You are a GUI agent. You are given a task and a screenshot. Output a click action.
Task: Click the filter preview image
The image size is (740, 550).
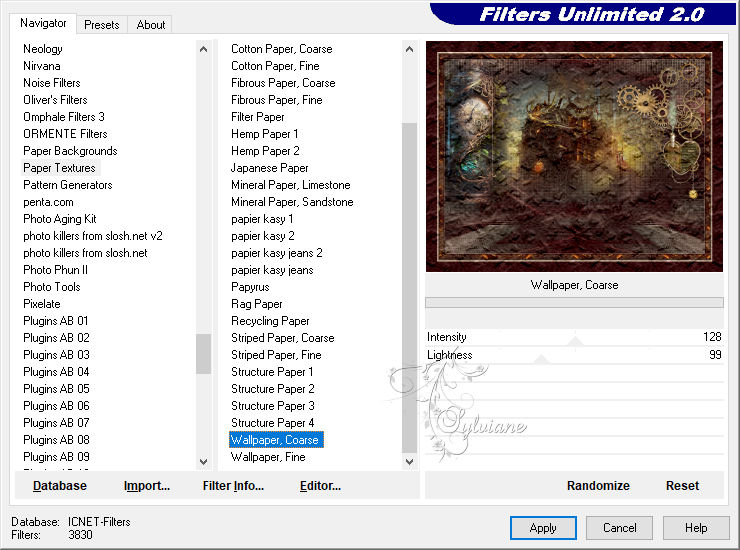point(574,156)
